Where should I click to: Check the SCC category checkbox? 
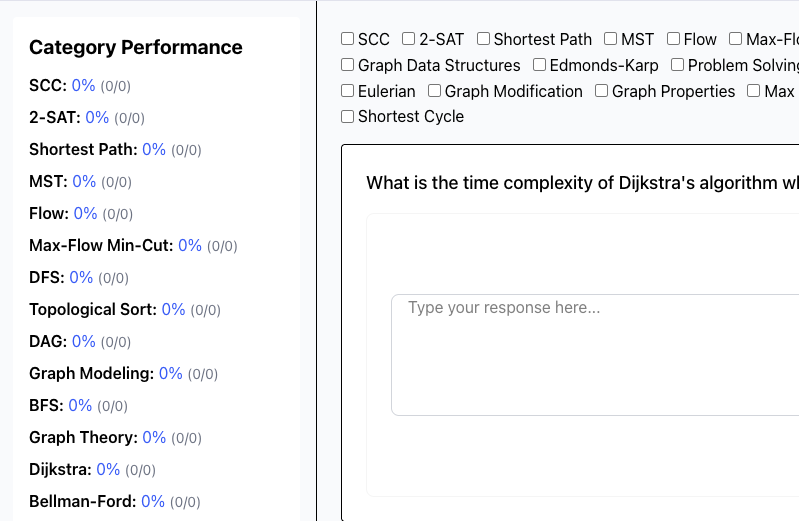click(x=348, y=39)
